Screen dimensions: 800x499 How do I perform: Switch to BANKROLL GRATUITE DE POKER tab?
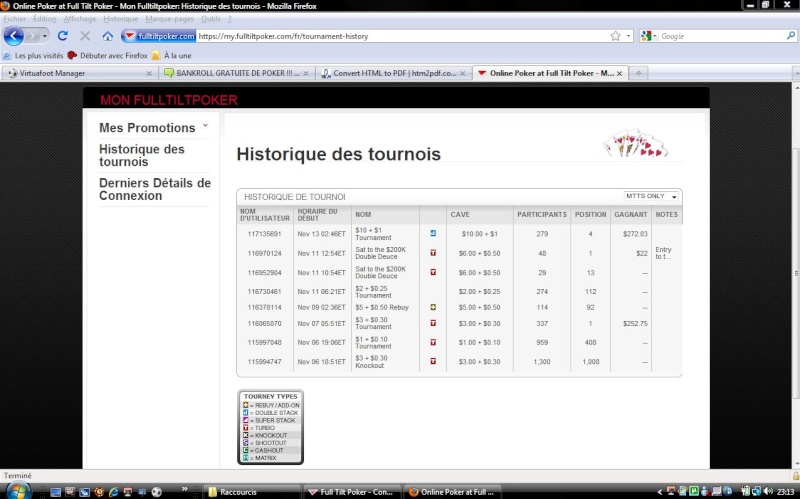(237, 73)
